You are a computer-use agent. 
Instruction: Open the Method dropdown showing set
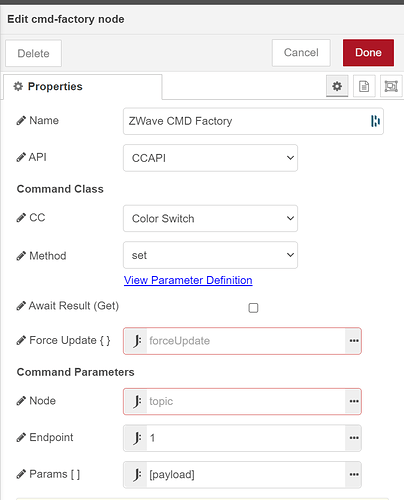[210, 255]
